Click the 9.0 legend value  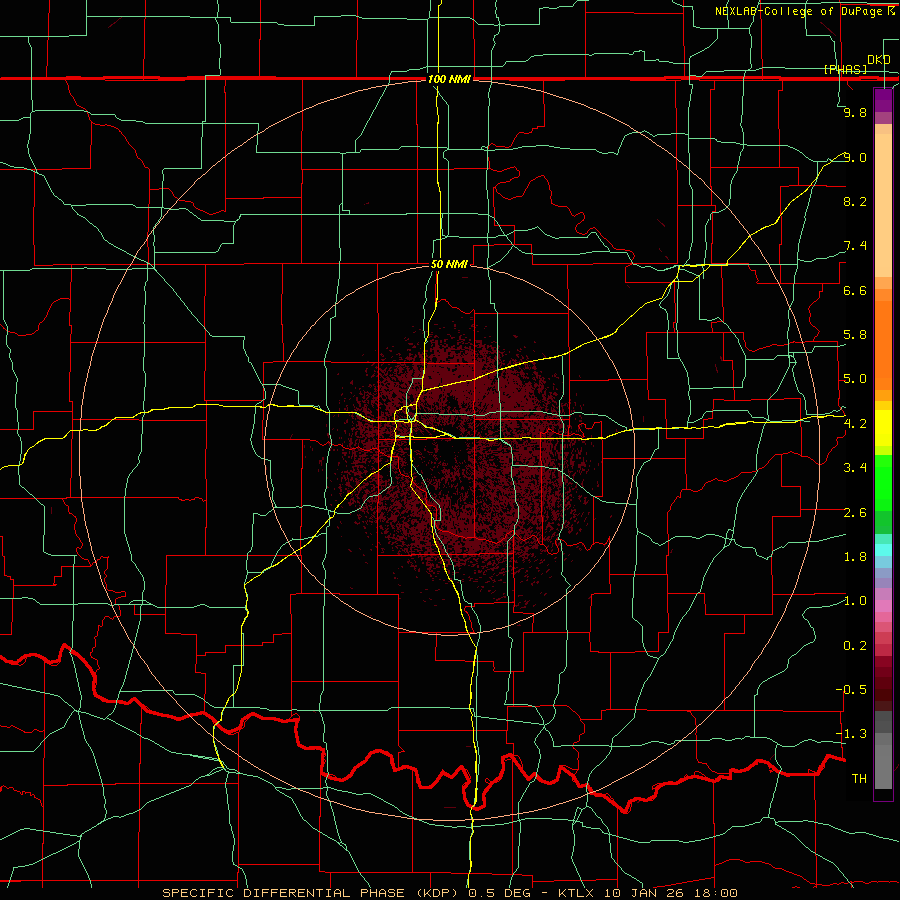(855, 157)
